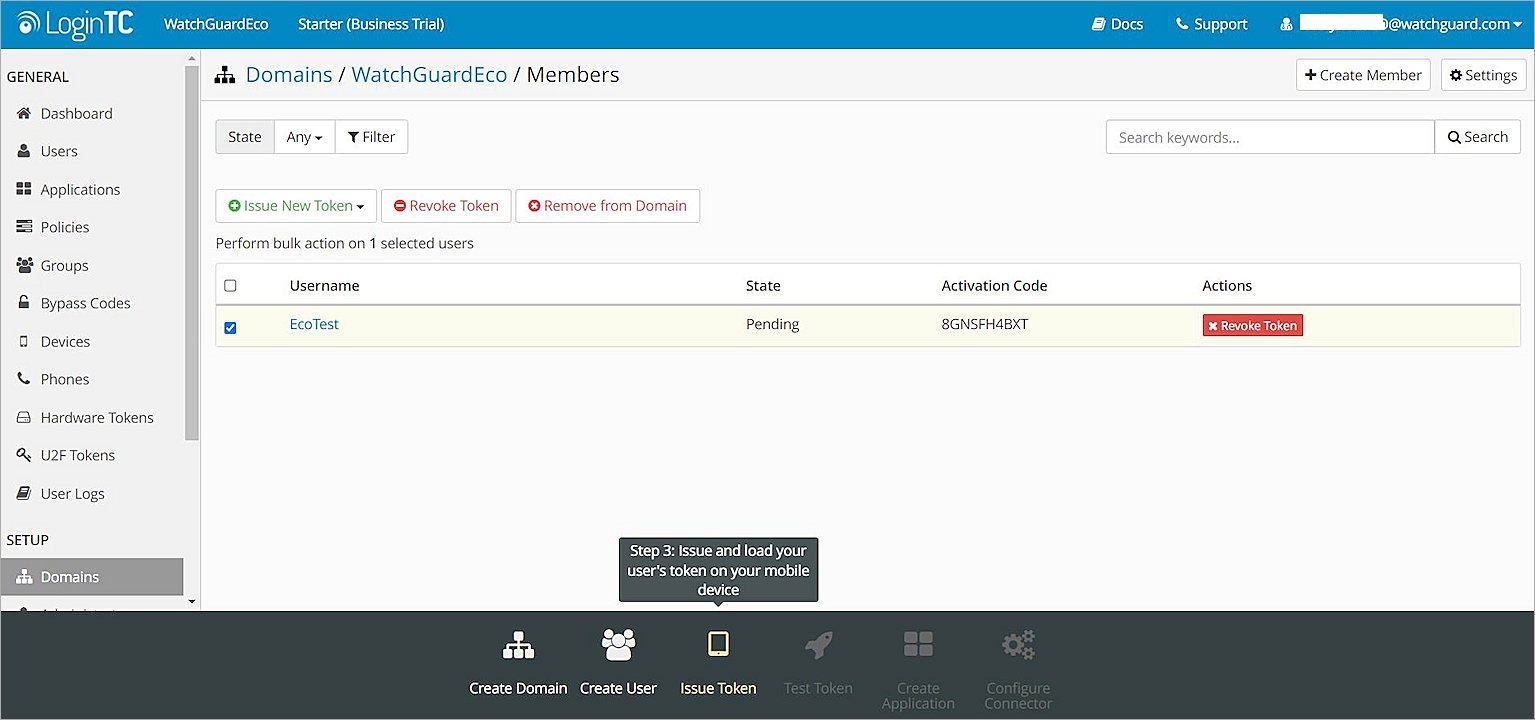Open the Any state dropdown
Image resolution: width=1535 pixels, height=720 pixels.
tap(303, 136)
